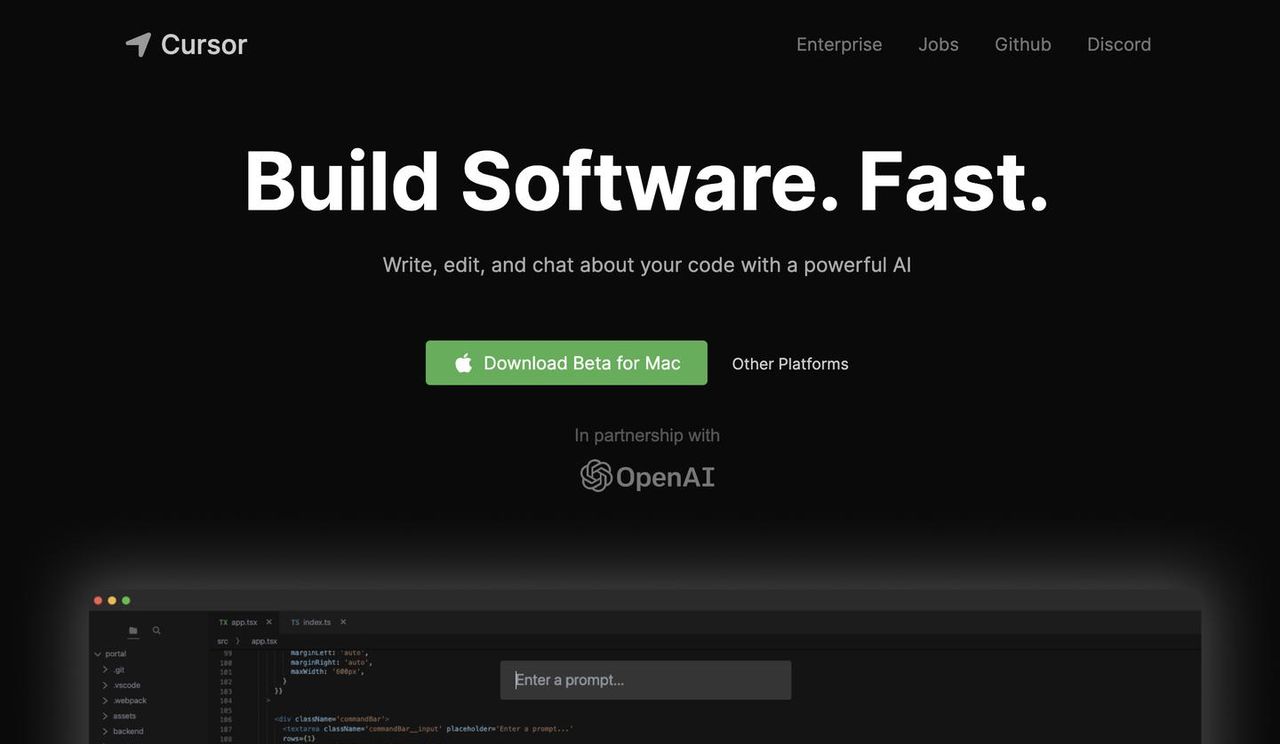Close the index.ts tab via its X
Viewport: 1280px width, 744px height.
pos(343,622)
